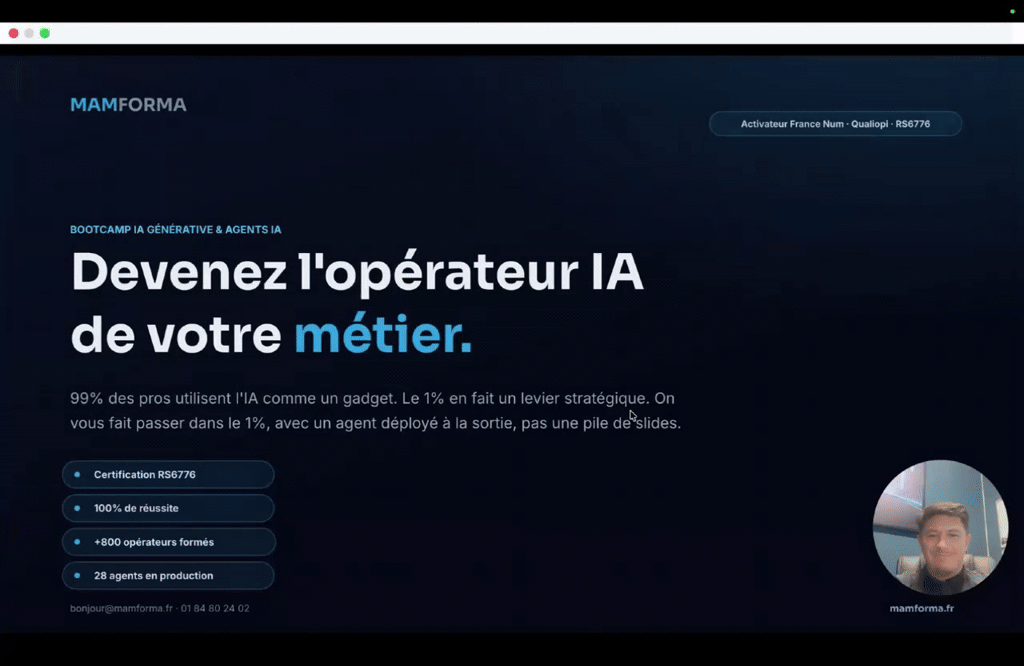Click the Devenez l'opérateur IA heading line

tap(357, 272)
